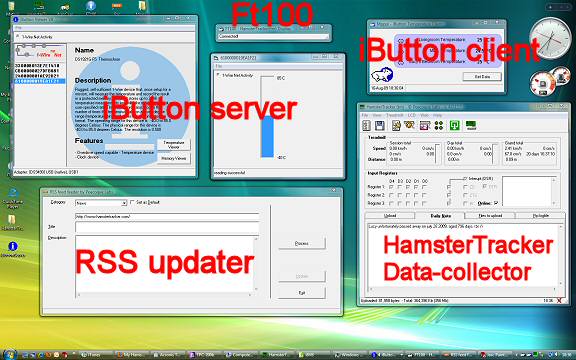Click the blue info title icon of iButton Viewer
This screenshot has height=360, width=576.
(15, 19)
